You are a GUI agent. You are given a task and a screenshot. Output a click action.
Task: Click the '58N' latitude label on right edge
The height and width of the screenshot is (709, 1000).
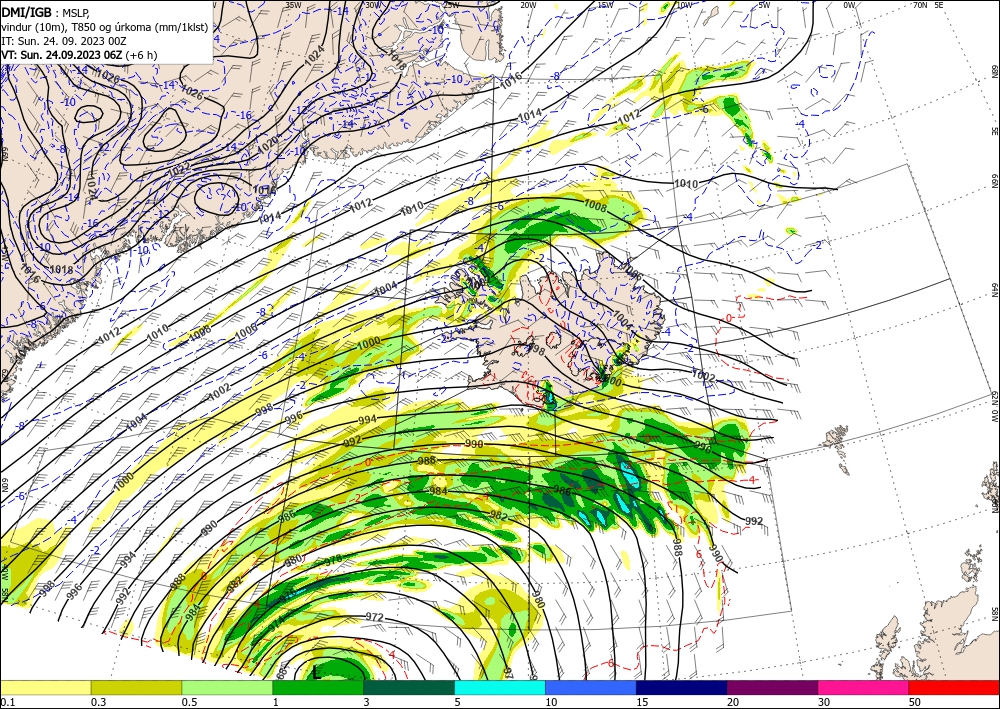(995, 614)
